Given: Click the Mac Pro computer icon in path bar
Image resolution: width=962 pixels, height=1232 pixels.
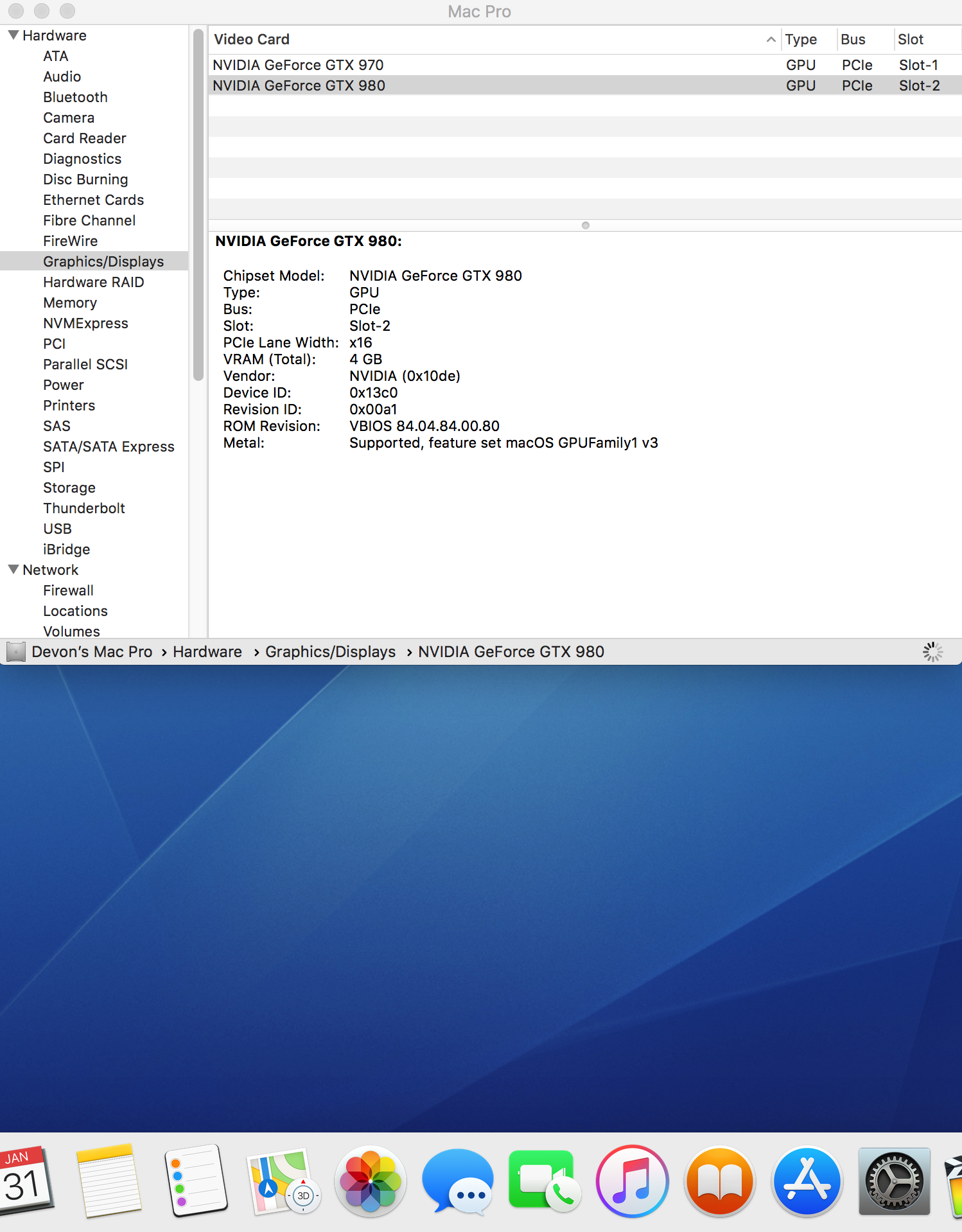Looking at the screenshot, I should coord(16,652).
